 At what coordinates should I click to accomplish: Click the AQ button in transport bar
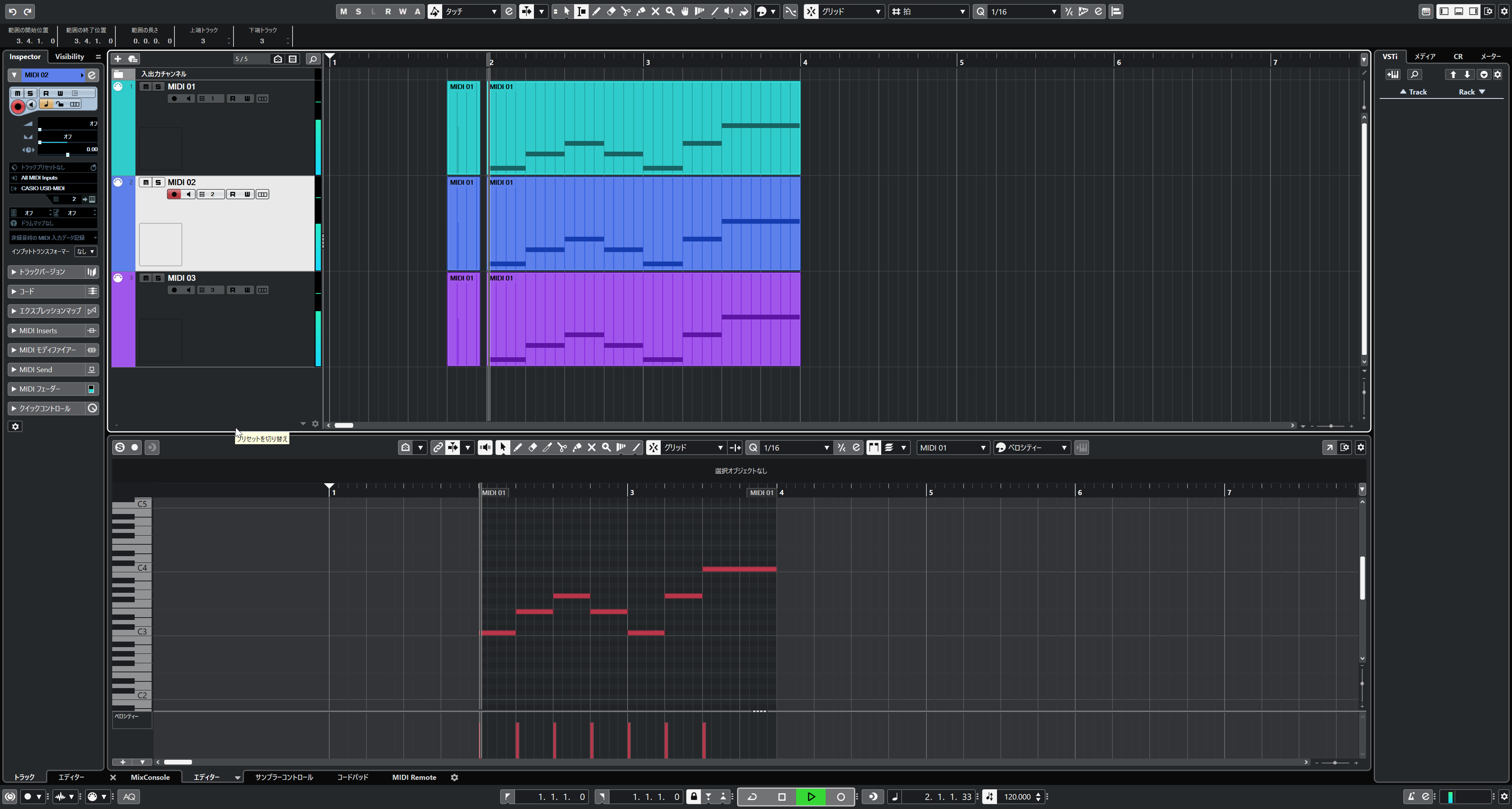click(x=129, y=797)
